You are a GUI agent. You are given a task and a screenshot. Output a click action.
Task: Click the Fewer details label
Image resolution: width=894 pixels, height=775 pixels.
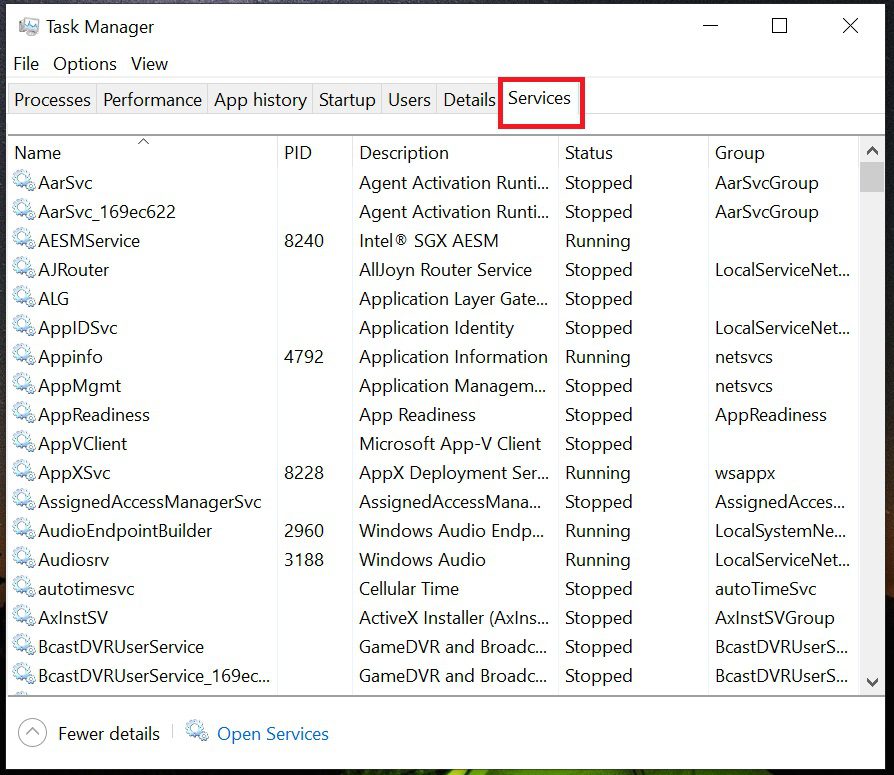[109, 734]
